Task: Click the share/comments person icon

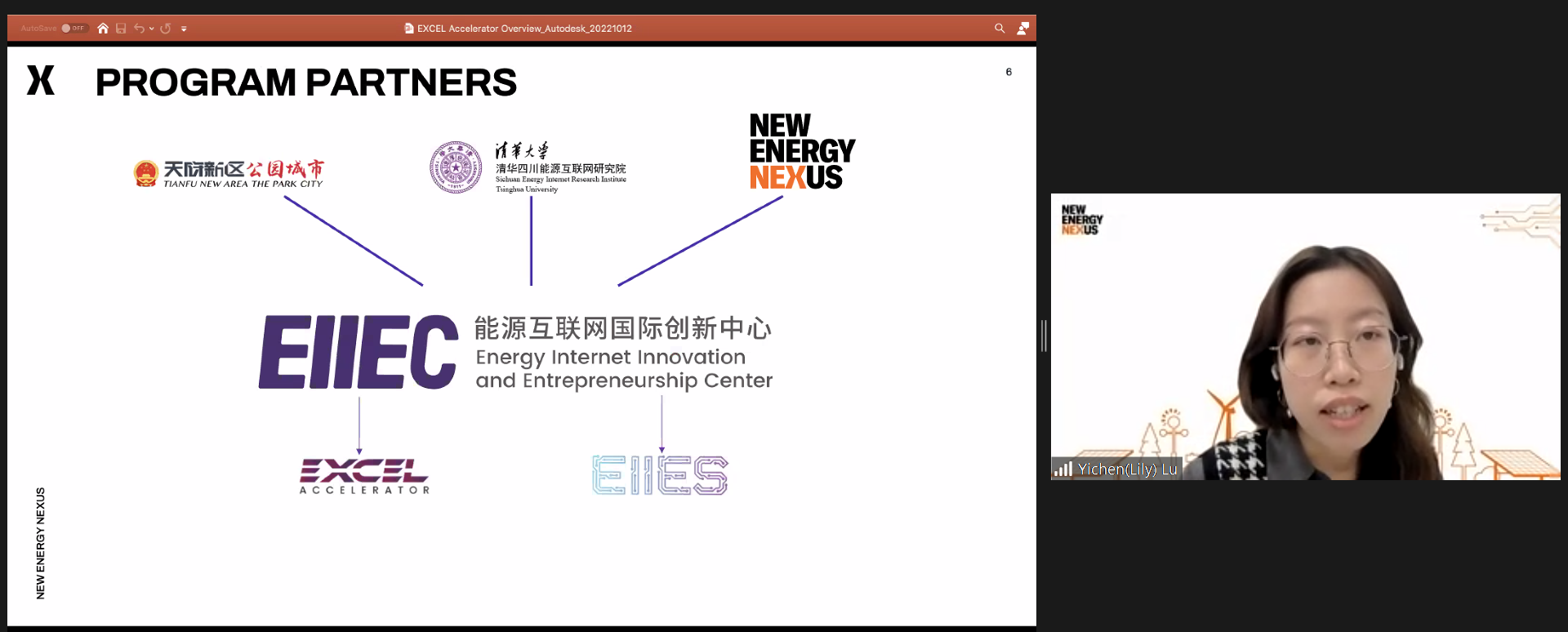Action: [1022, 29]
